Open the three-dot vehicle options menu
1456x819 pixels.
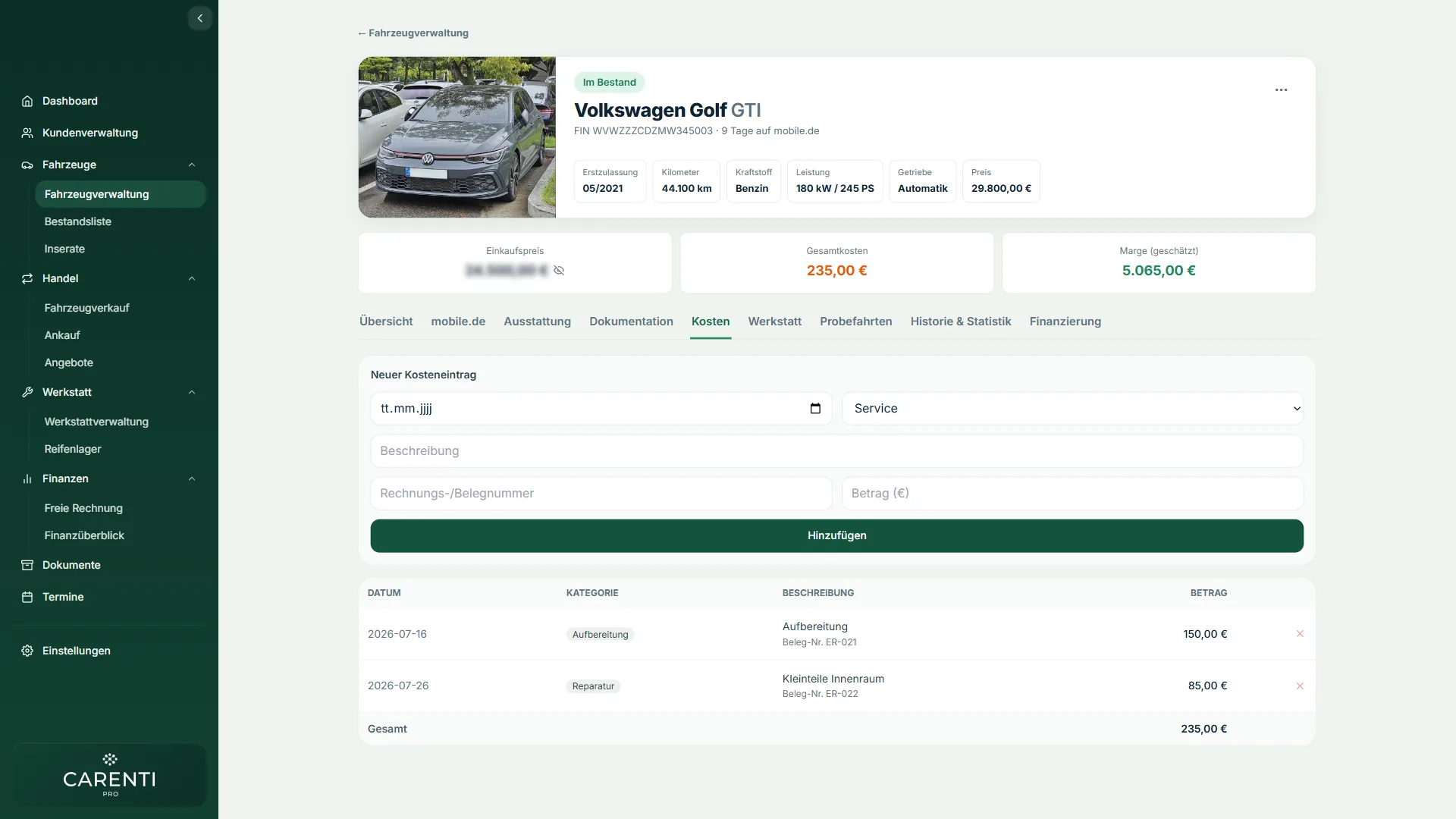click(1281, 89)
